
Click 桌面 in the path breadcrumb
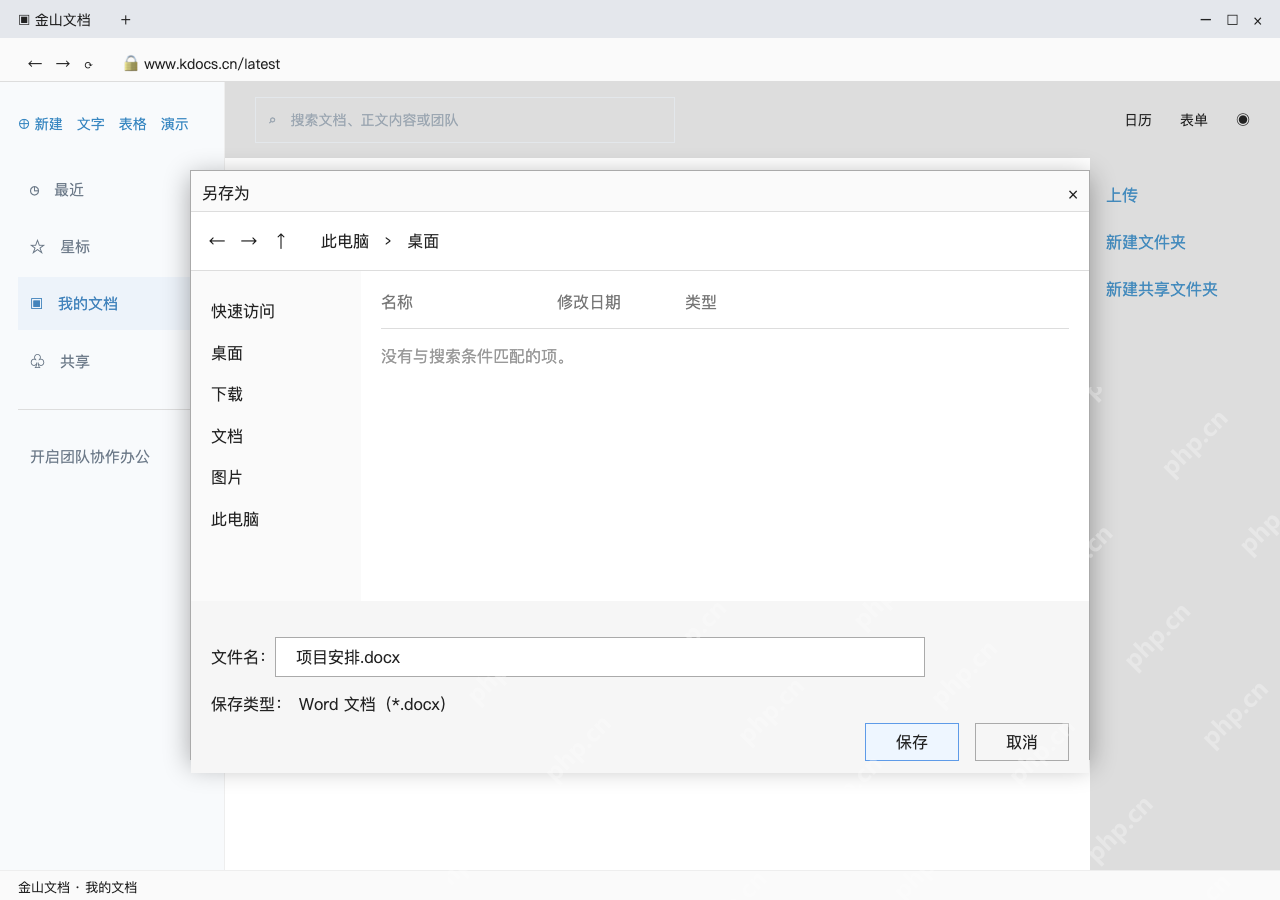pos(423,241)
